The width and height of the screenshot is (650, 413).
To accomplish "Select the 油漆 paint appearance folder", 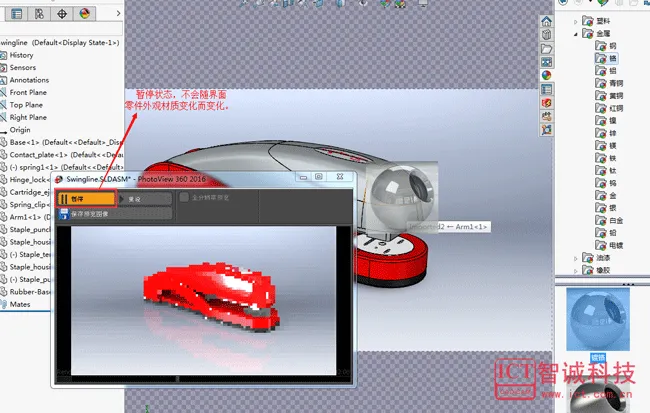I will (596, 258).
